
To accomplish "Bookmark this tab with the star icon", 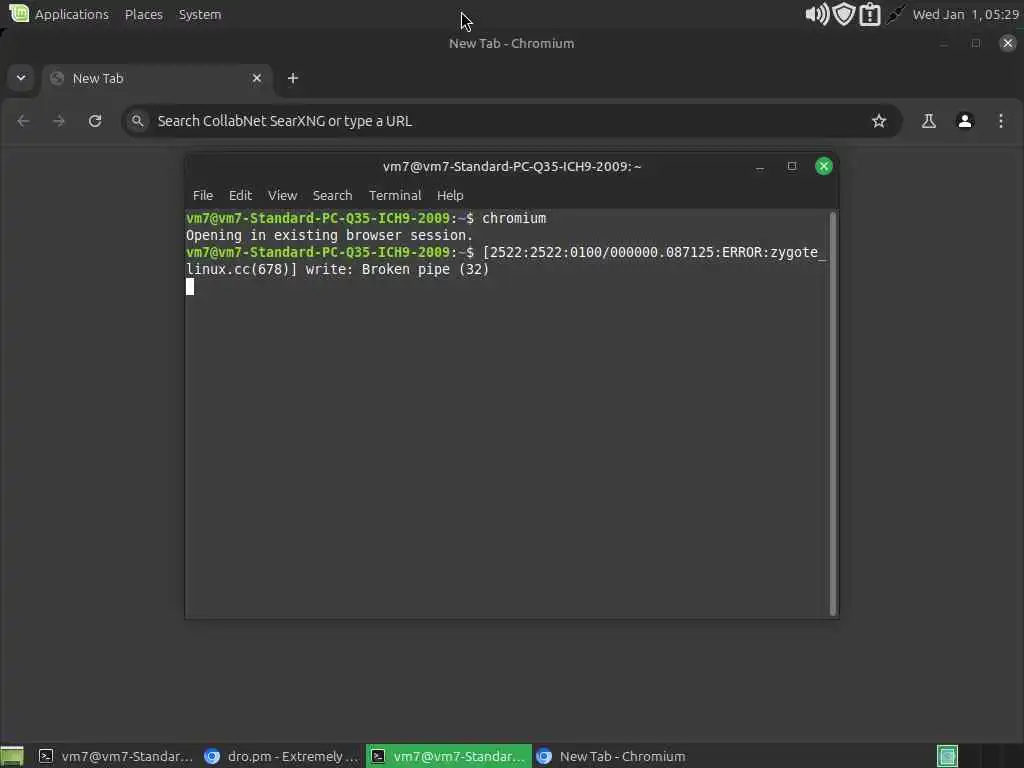I will (x=879, y=121).
